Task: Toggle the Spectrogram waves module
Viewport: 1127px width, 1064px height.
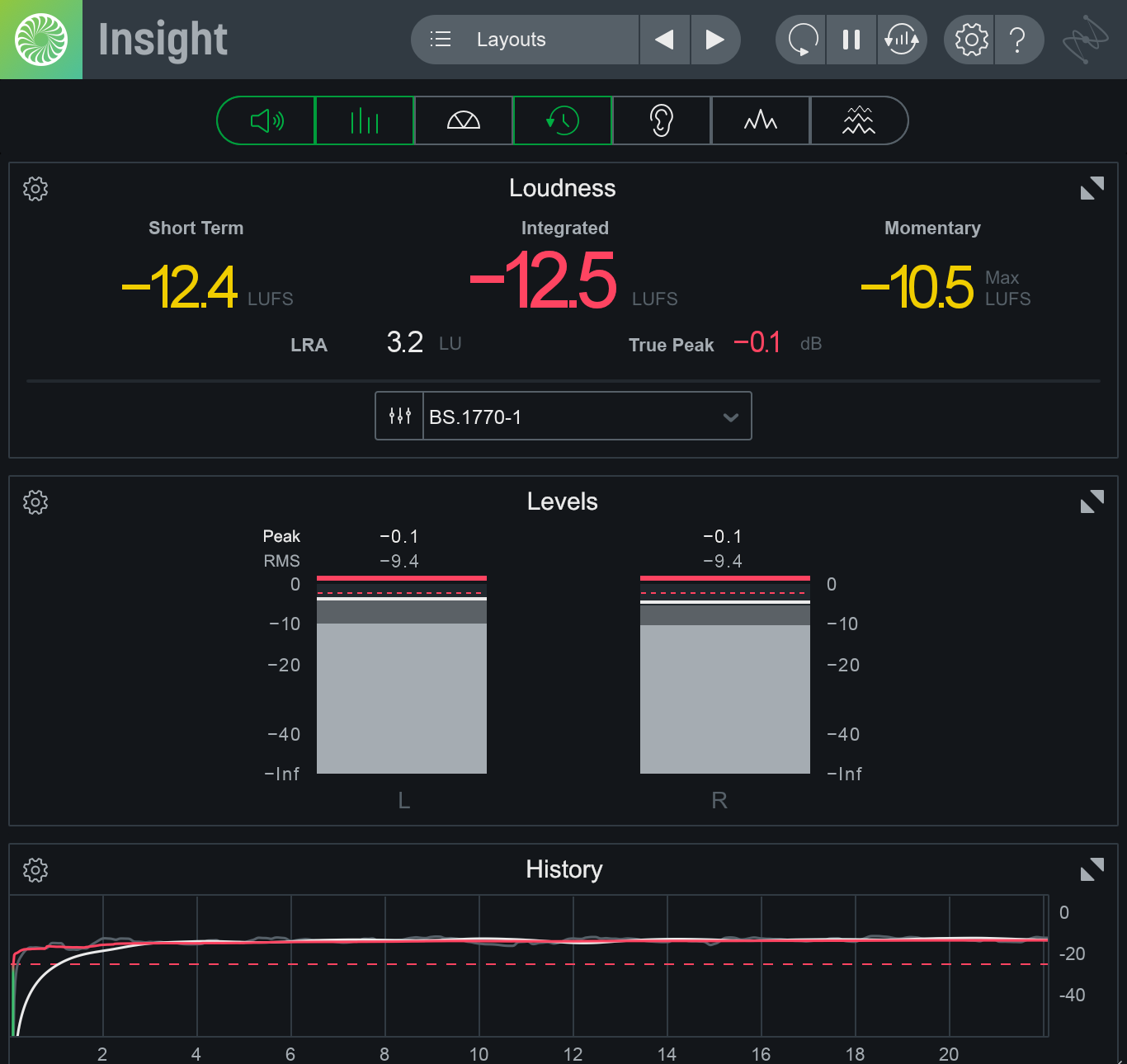Action: click(x=859, y=120)
